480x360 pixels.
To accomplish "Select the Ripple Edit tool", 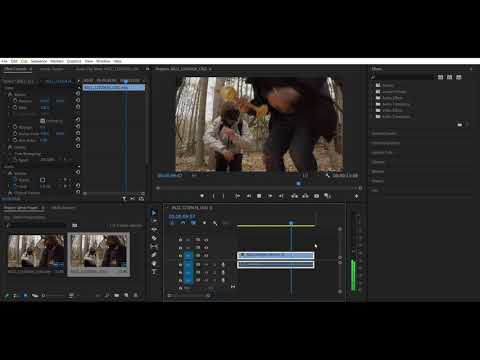I will click(x=154, y=230).
